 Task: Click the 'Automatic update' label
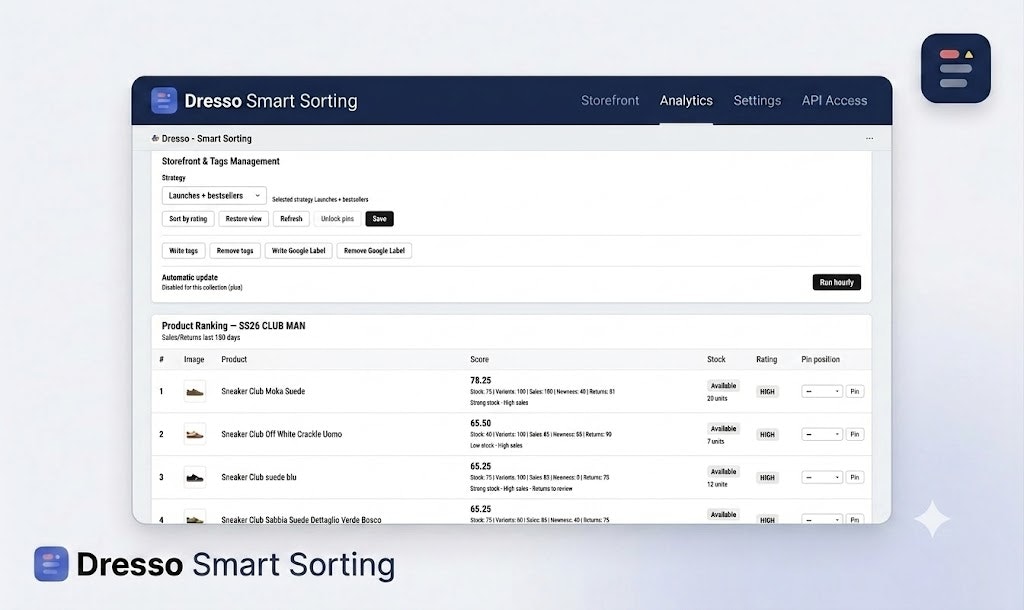click(x=189, y=277)
